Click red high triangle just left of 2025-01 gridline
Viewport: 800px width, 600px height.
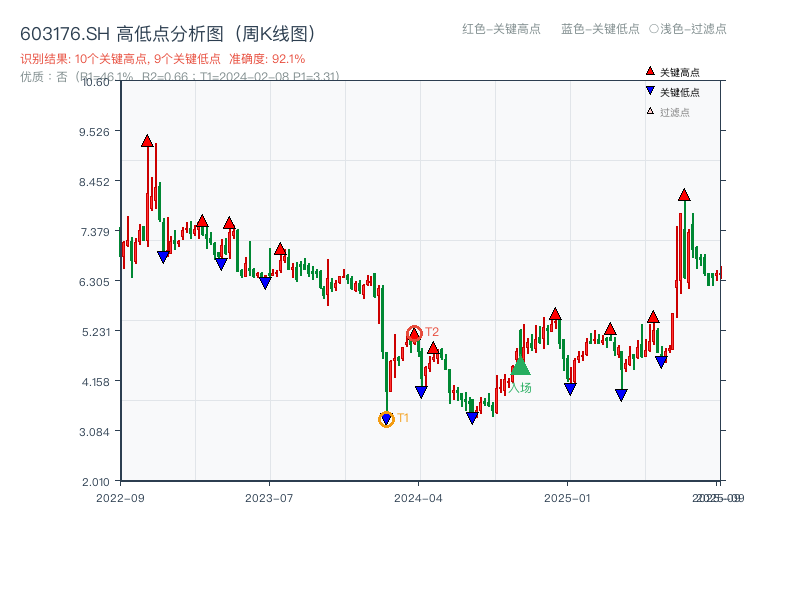[x=556, y=314]
